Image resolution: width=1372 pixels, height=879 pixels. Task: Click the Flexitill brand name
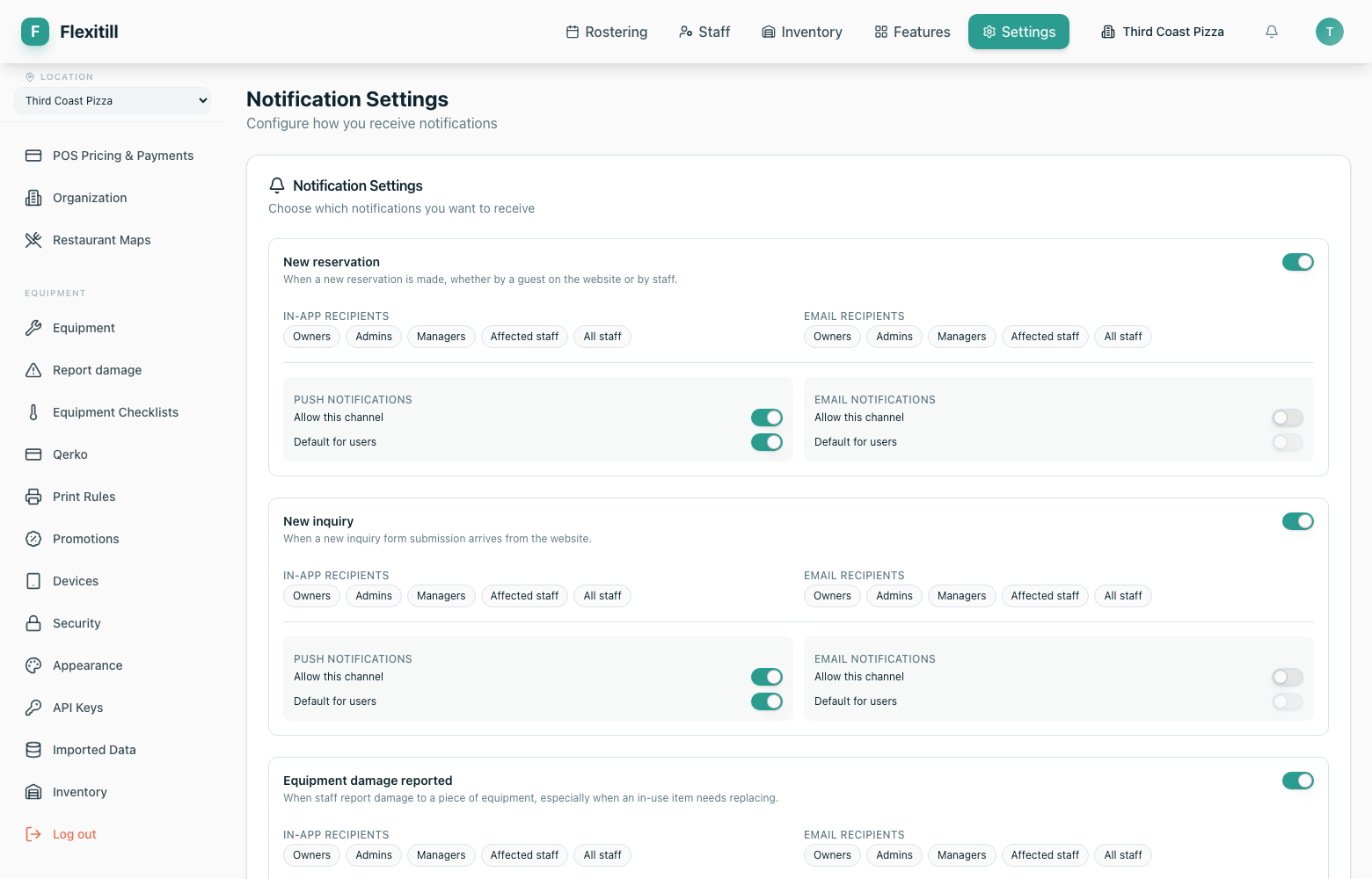click(89, 32)
